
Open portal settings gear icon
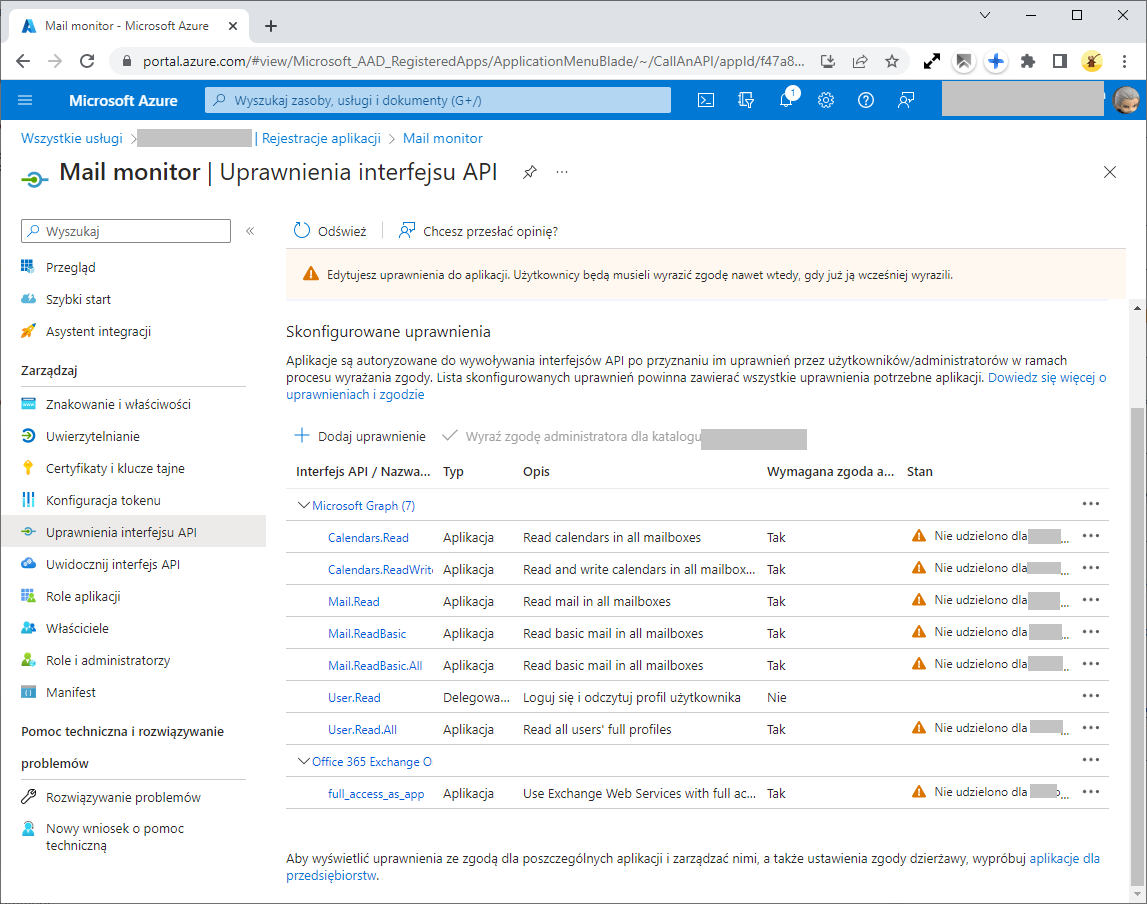coord(826,100)
